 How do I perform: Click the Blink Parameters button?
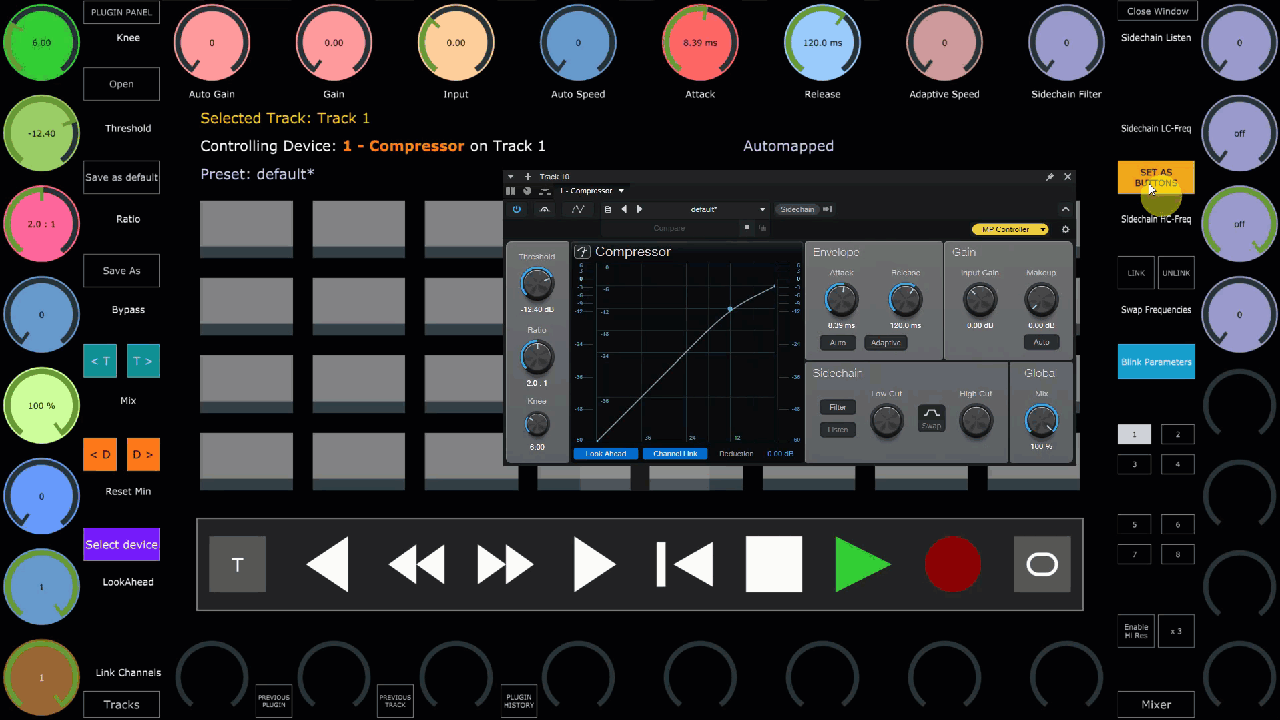[1156, 362]
